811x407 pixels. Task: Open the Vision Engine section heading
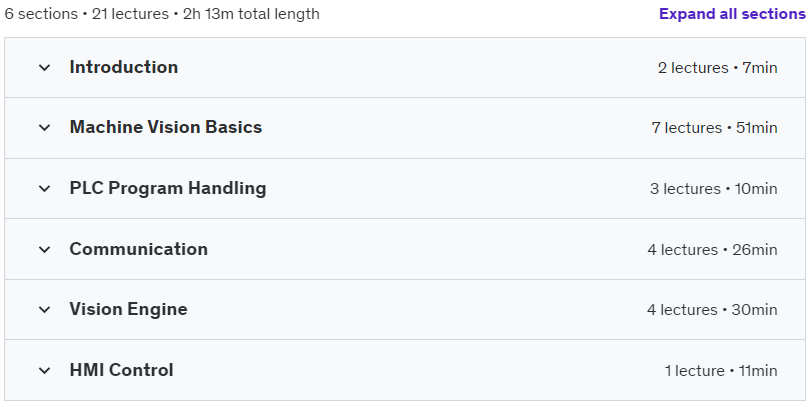coord(128,309)
